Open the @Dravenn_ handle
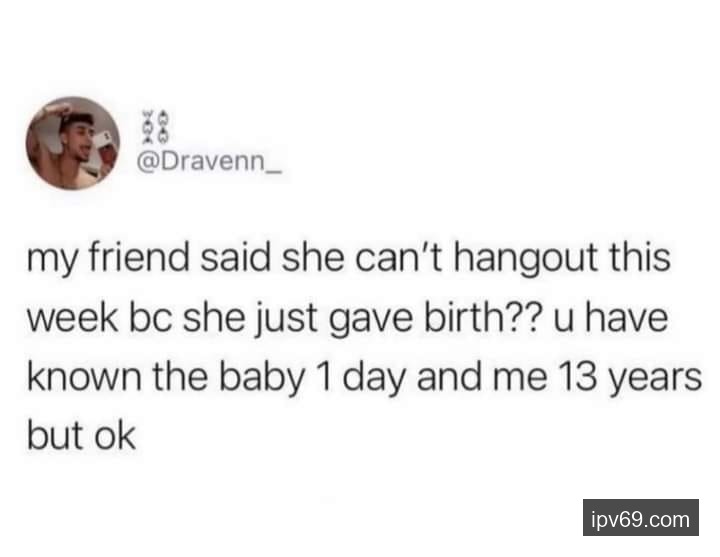720x557 pixels. point(208,161)
